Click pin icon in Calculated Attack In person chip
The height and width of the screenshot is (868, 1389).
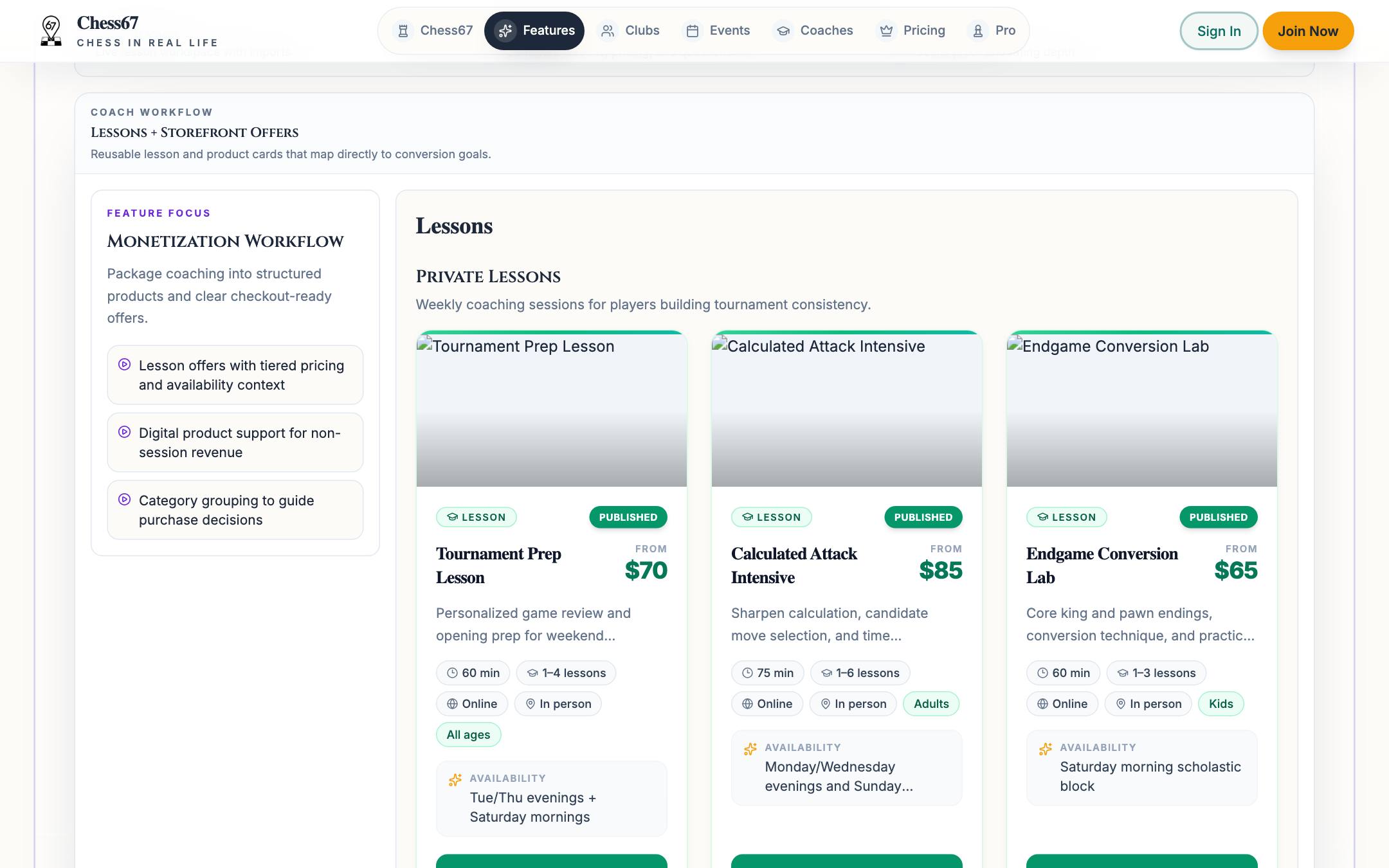tap(826, 704)
